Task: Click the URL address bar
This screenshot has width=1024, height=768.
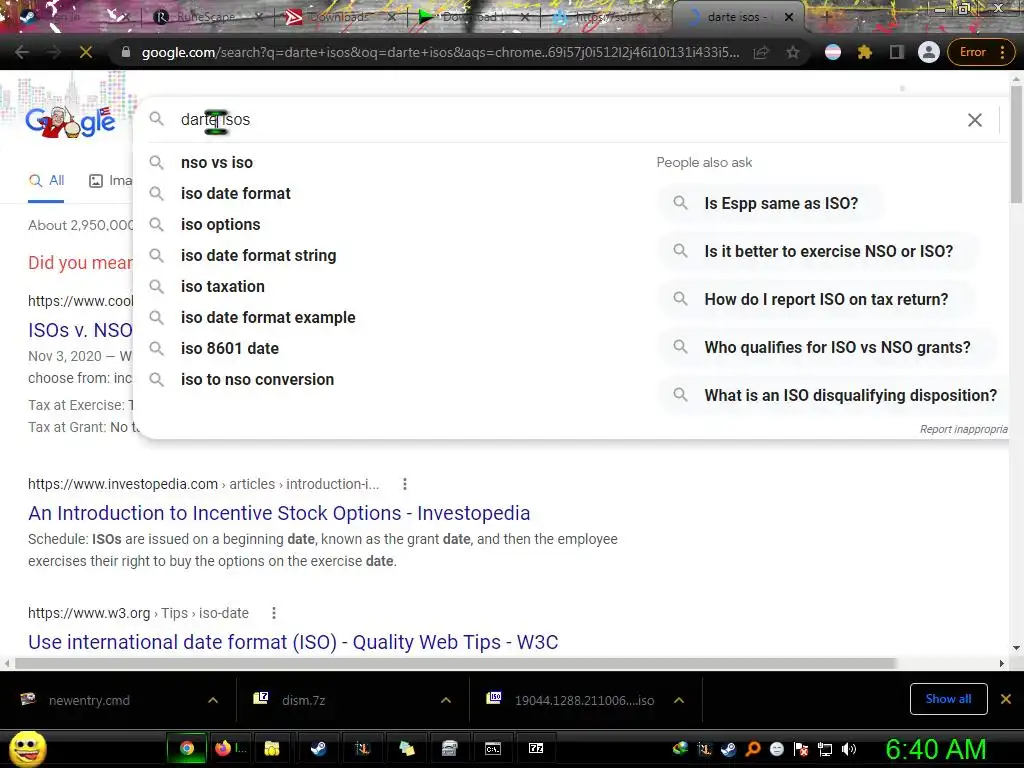Action: [x=441, y=52]
